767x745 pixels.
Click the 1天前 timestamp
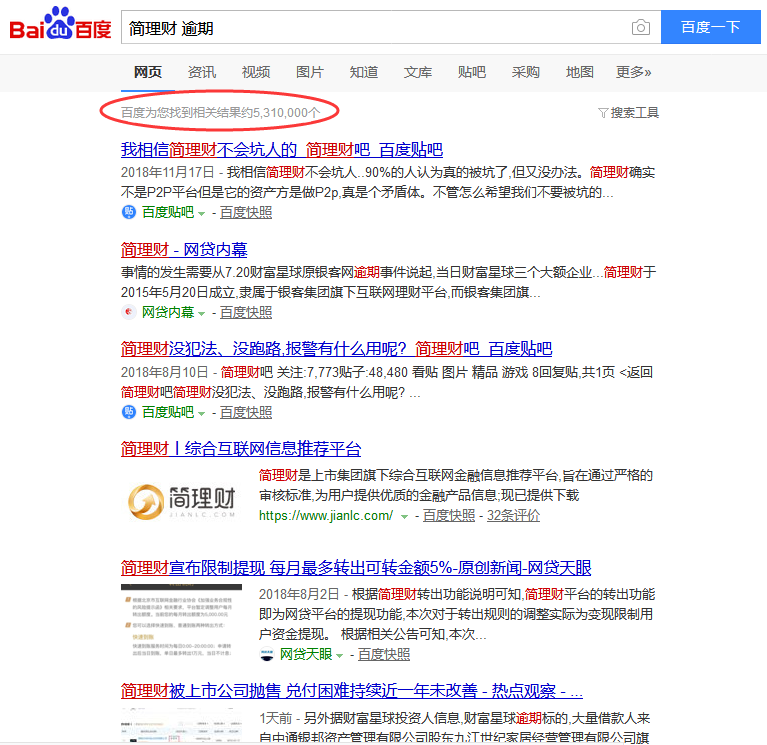[275, 718]
